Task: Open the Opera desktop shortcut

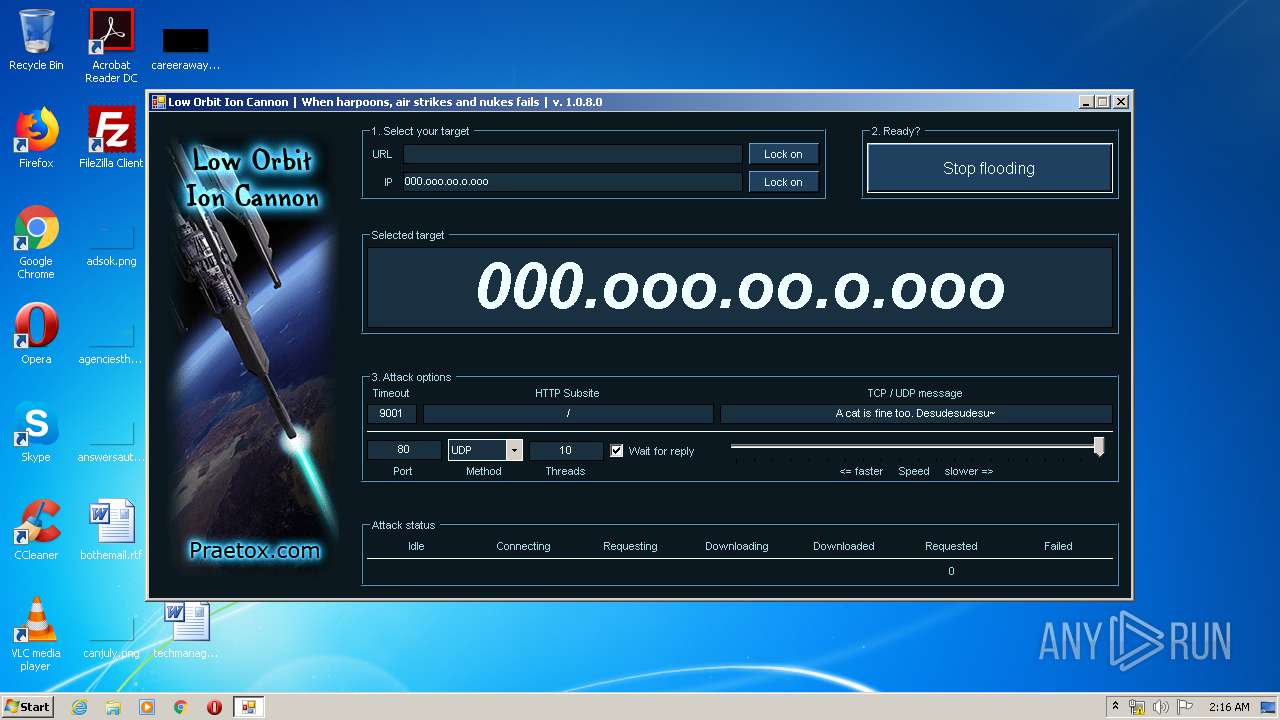Action: coord(36,334)
